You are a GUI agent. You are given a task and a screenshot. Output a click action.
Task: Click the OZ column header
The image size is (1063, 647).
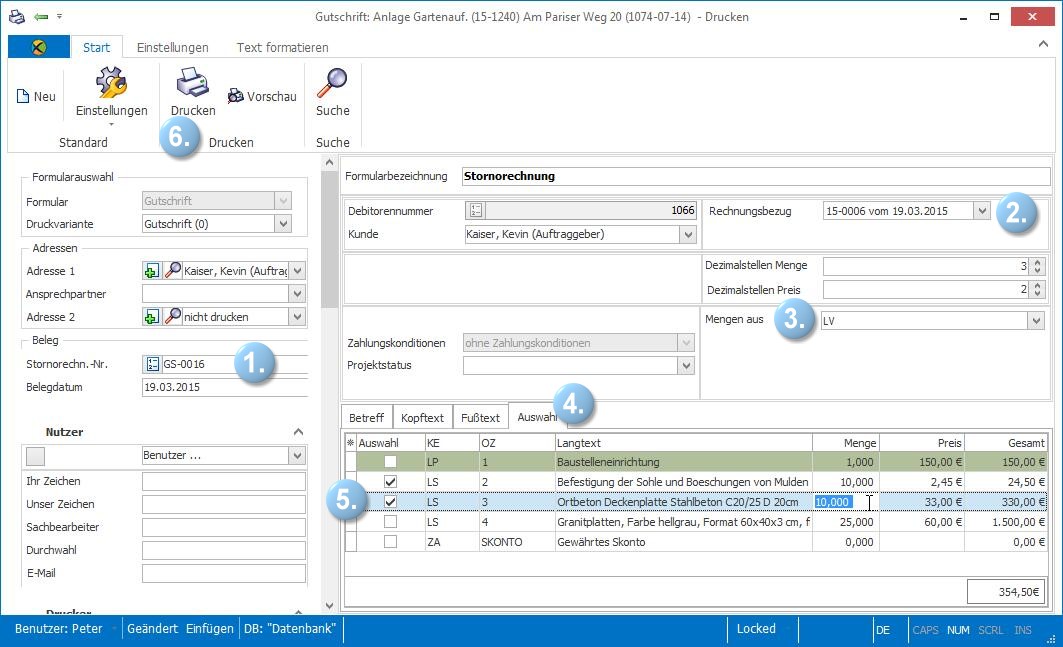pos(517,443)
